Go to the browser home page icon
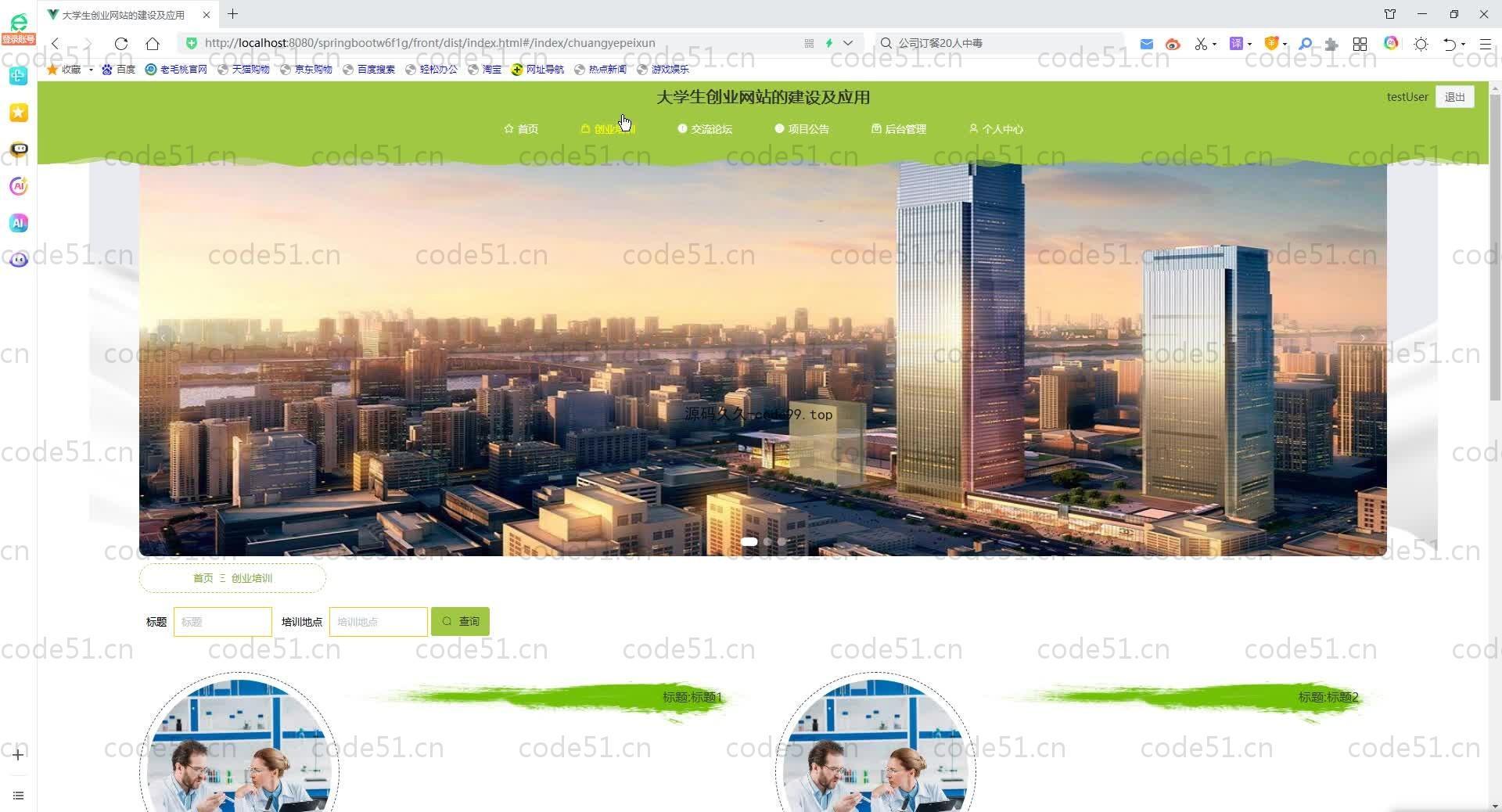Screen dimensions: 1502x812 point(153,44)
